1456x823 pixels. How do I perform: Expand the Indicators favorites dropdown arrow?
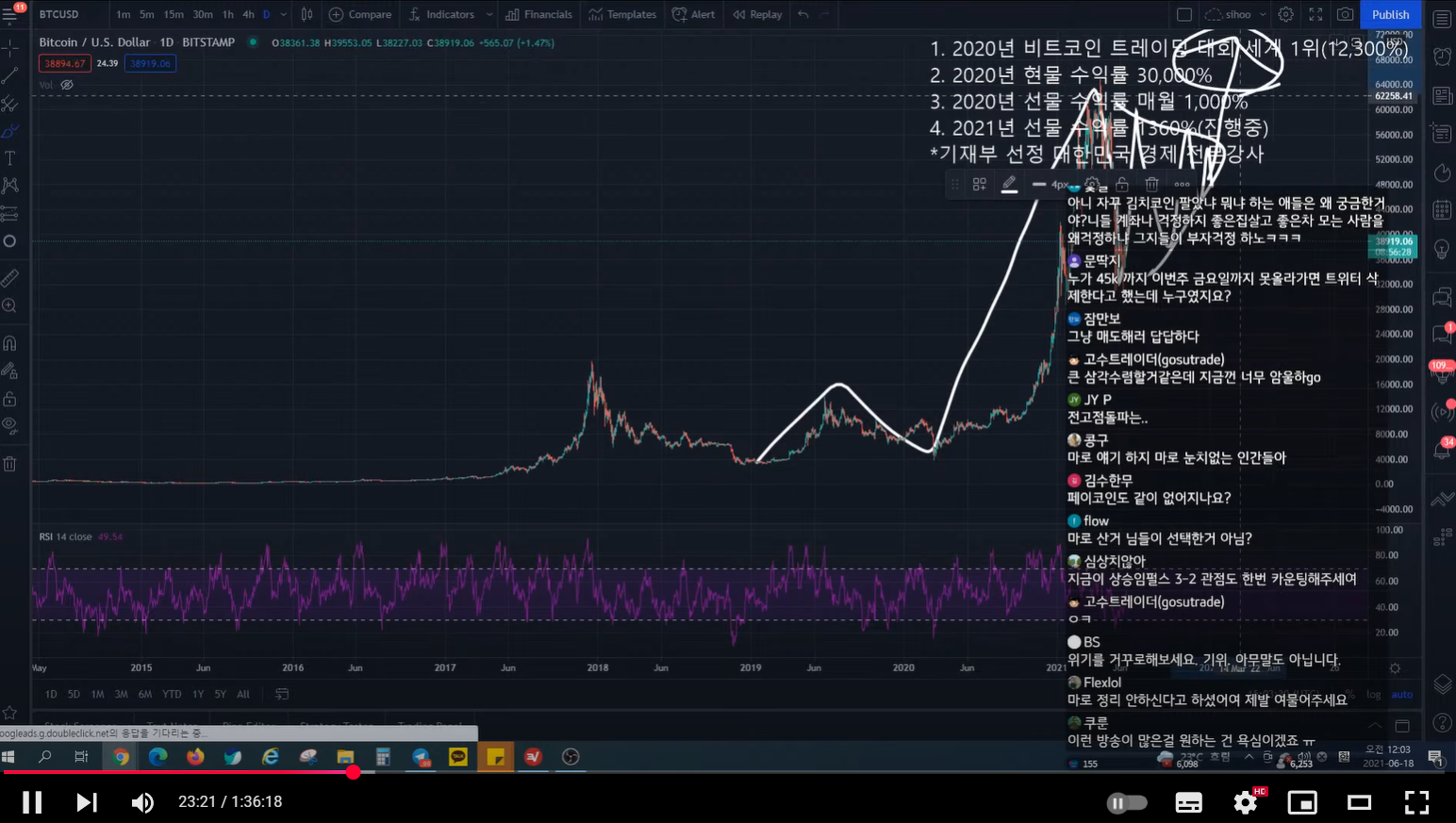[488, 14]
